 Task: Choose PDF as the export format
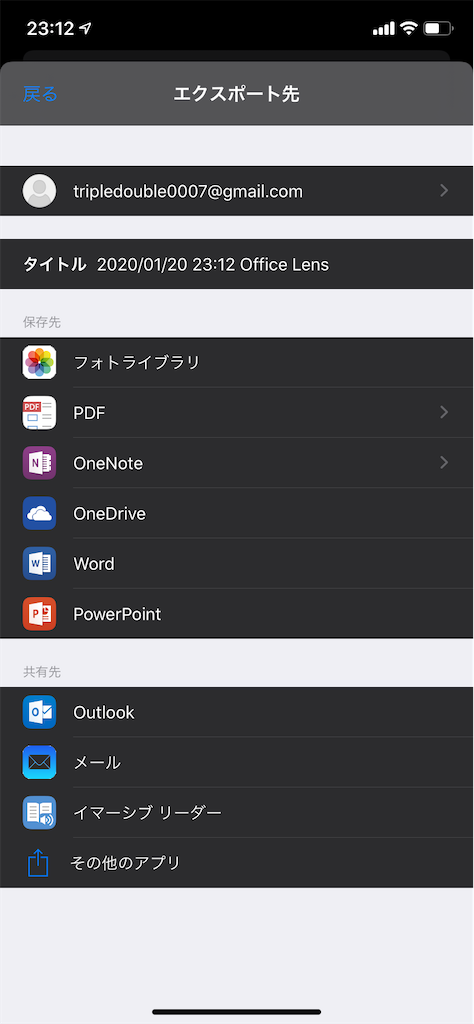tap(236, 413)
